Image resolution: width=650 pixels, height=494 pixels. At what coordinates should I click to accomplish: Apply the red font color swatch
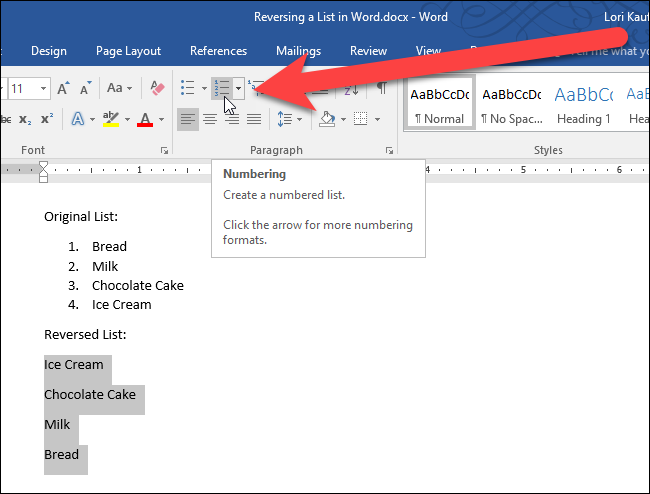[145, 119]
